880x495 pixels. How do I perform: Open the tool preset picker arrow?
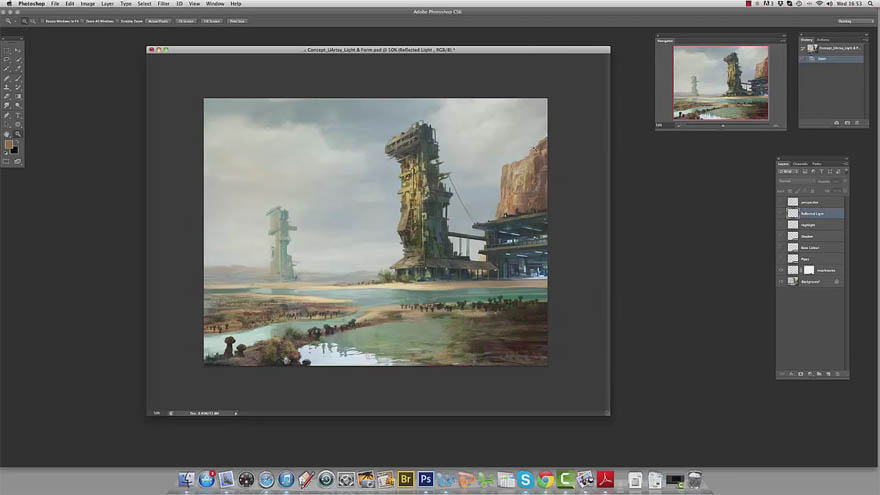click(15, 21)
